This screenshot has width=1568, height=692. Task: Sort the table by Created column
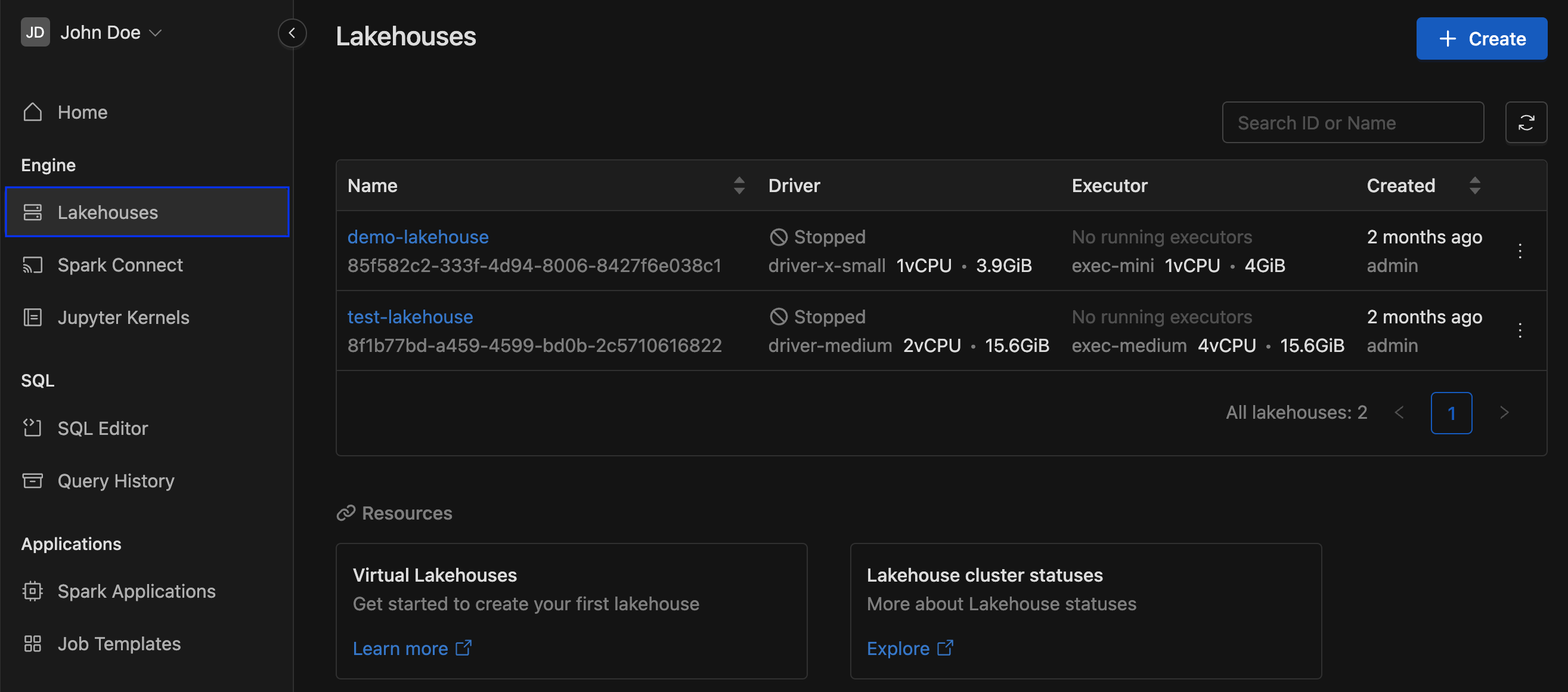[1474, 185]
